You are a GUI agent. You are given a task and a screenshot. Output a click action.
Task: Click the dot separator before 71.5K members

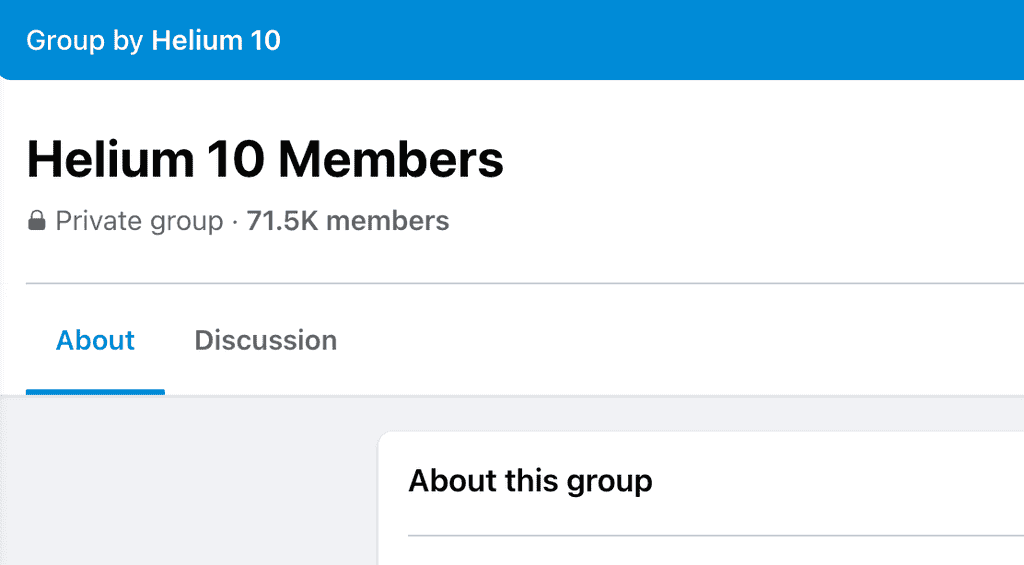click(234, 221)
